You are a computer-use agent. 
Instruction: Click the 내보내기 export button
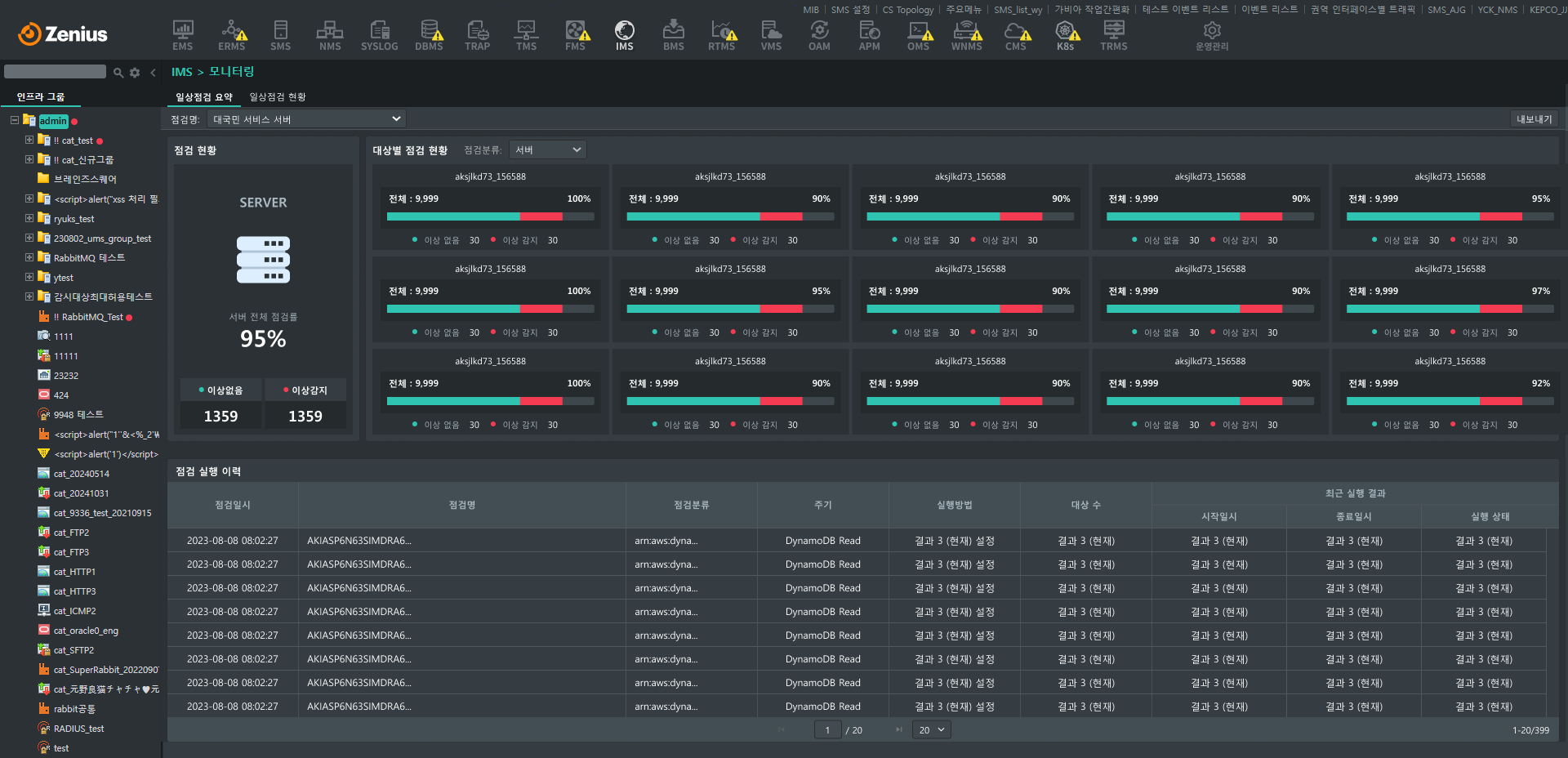[x=1534, y=119]
